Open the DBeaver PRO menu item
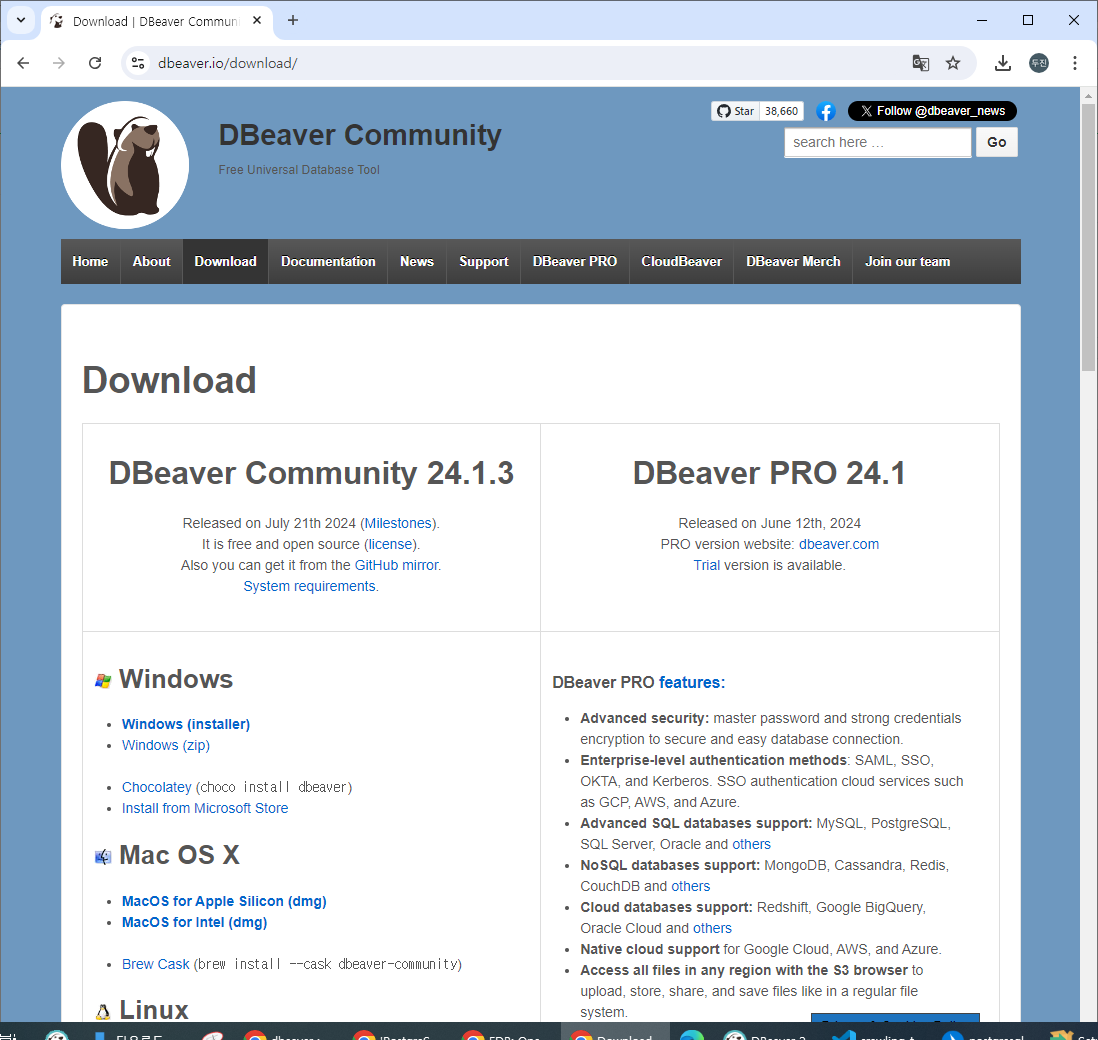Viewport: 1098px width, 1040px height. (575, 261)
